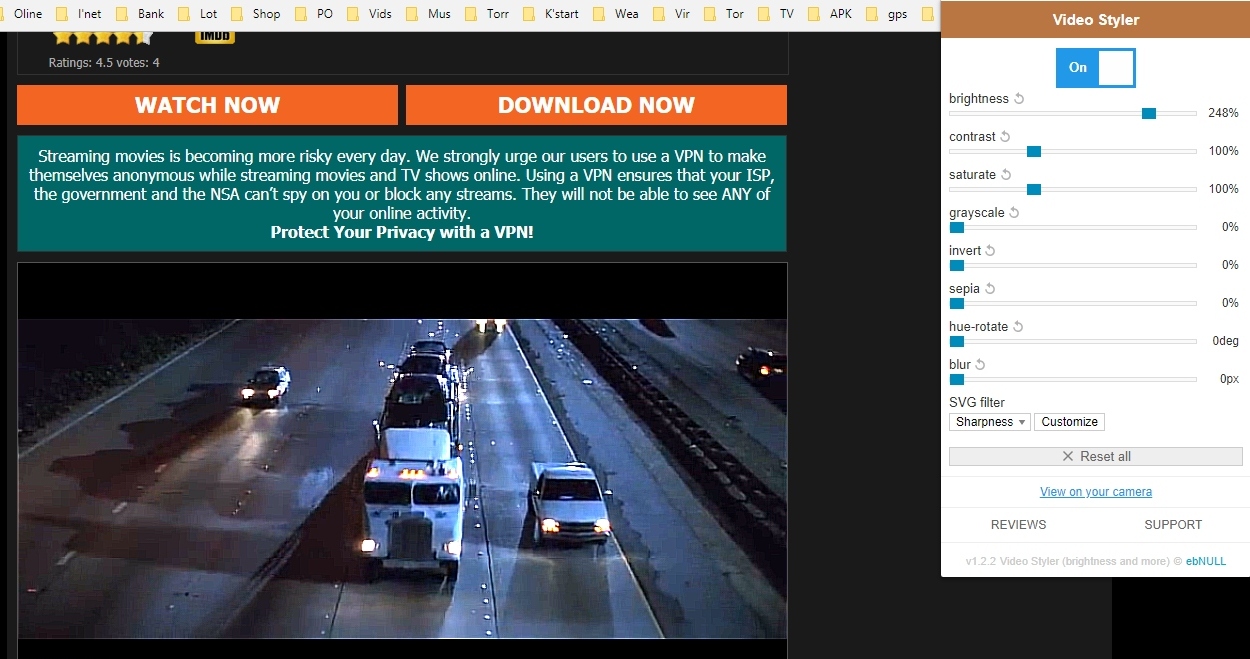Expand the Torr bookmarks folder
Viewport: 1250px width, 659px height.
[x=486, y=14]
